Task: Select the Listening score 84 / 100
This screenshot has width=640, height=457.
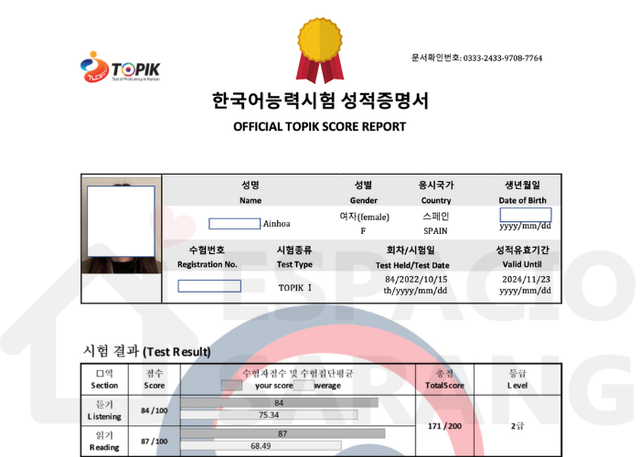Action: (x=154, y=410)
